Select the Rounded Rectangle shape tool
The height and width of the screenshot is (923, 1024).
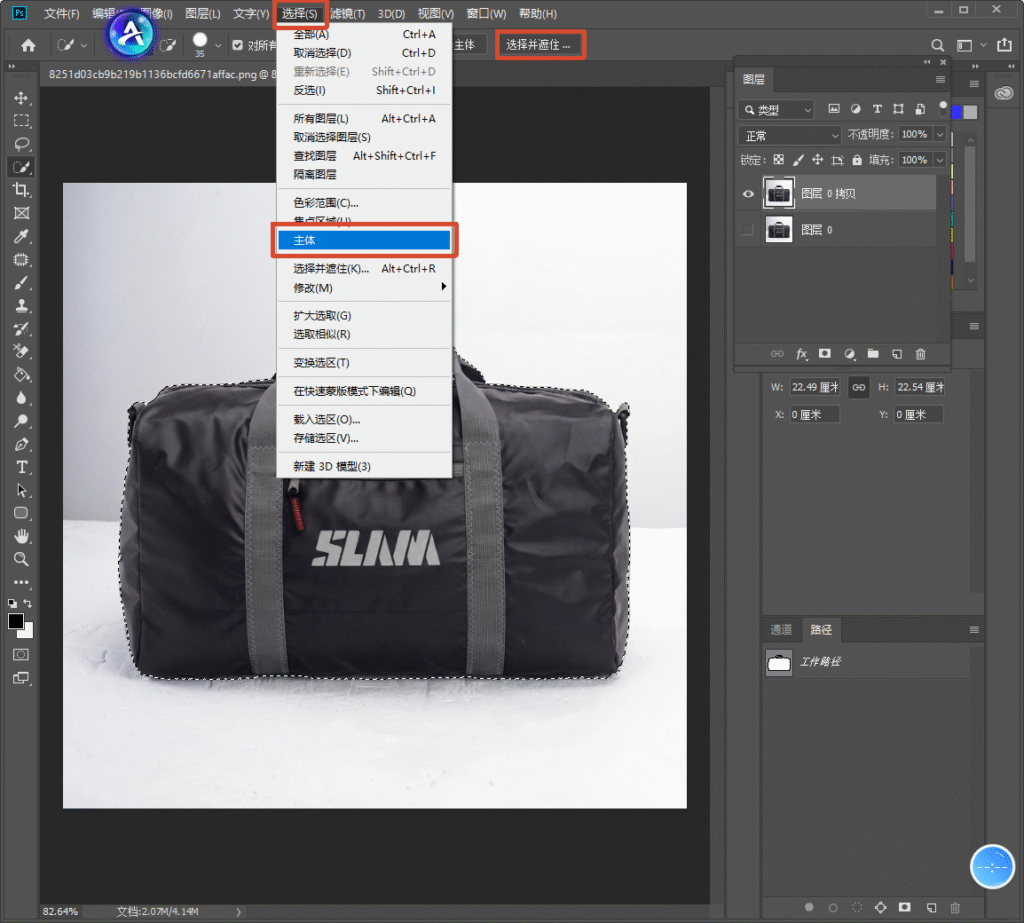(x=21, y=513)
